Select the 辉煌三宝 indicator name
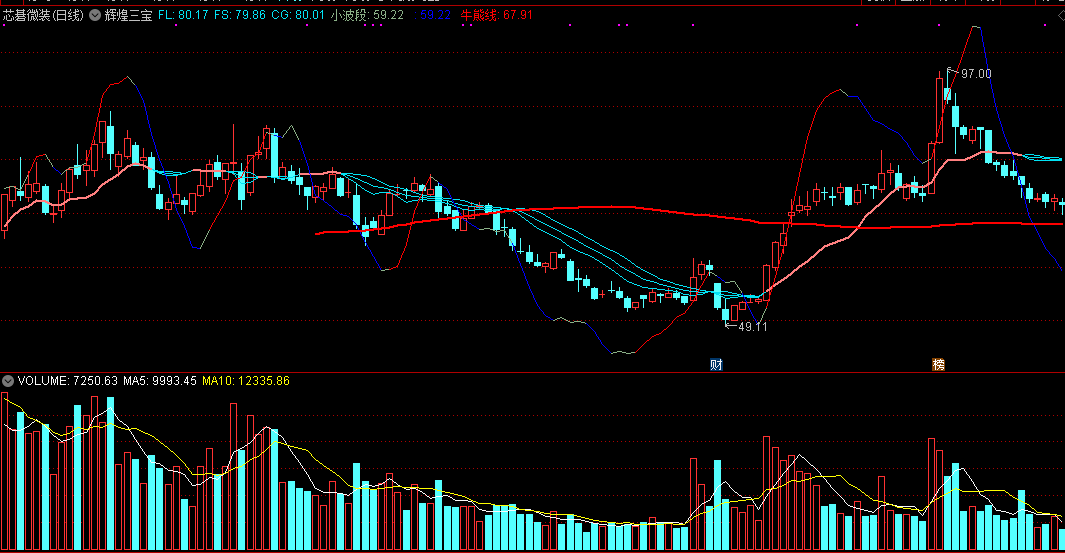The image size is (1065, 553). click(x=128, y=15)
